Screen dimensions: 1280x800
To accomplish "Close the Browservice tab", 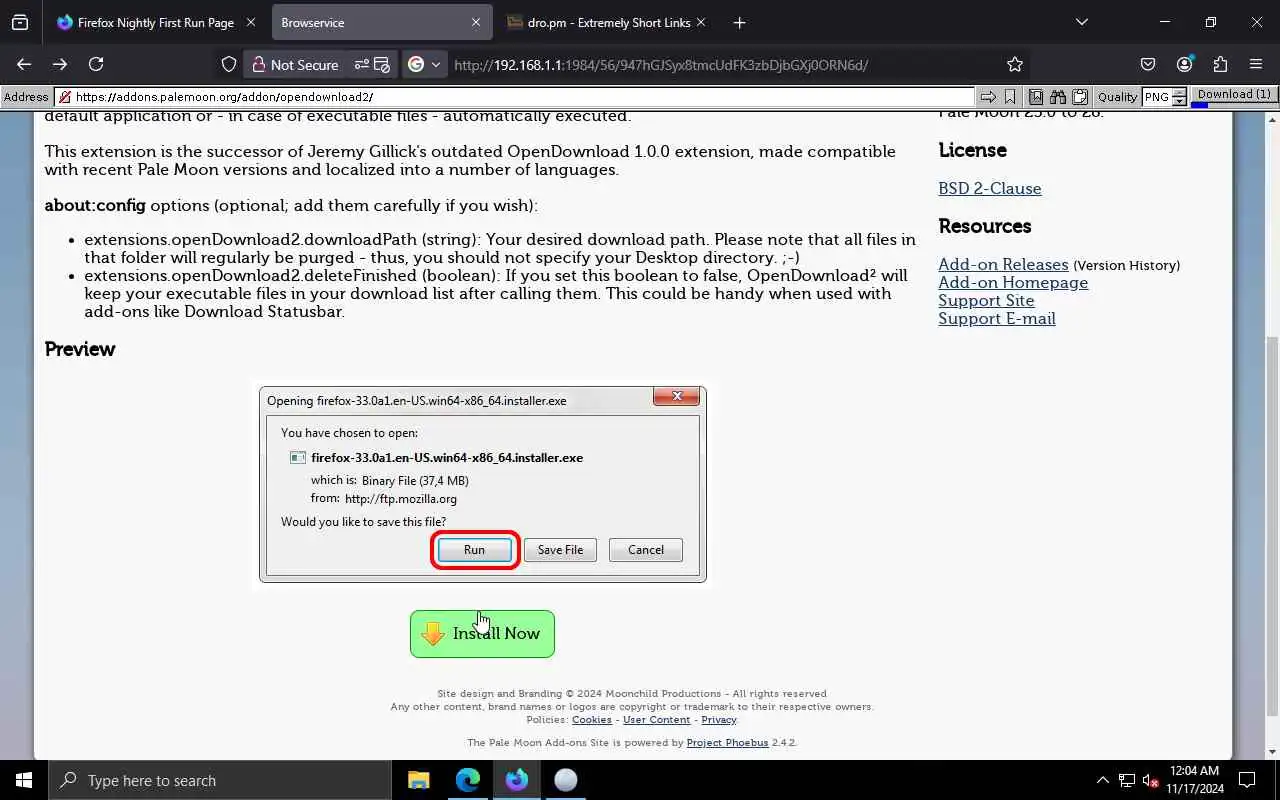I will coord(476,22).
